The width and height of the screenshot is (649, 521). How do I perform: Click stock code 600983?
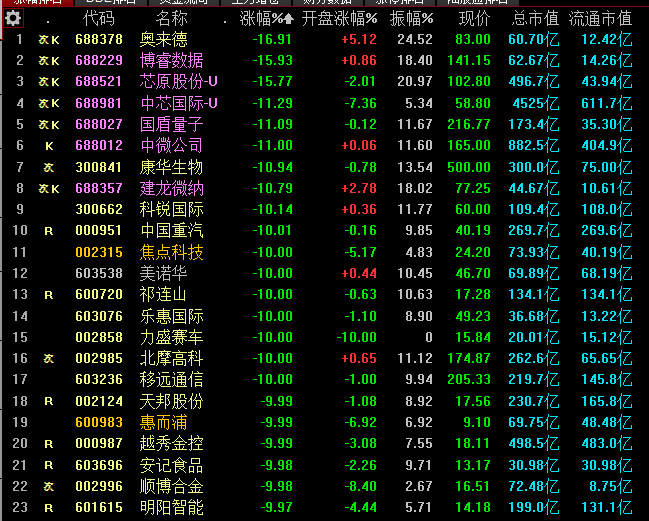(x=99, y=422)
